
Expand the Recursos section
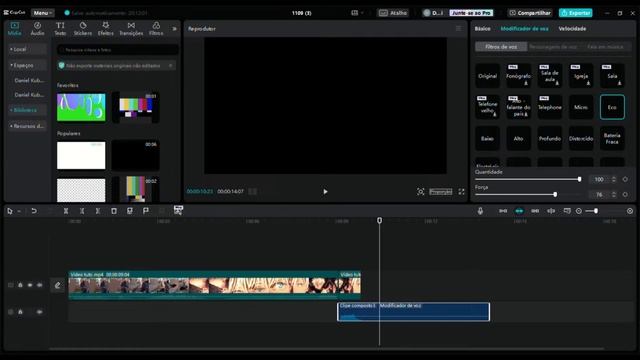click(27, 126)
